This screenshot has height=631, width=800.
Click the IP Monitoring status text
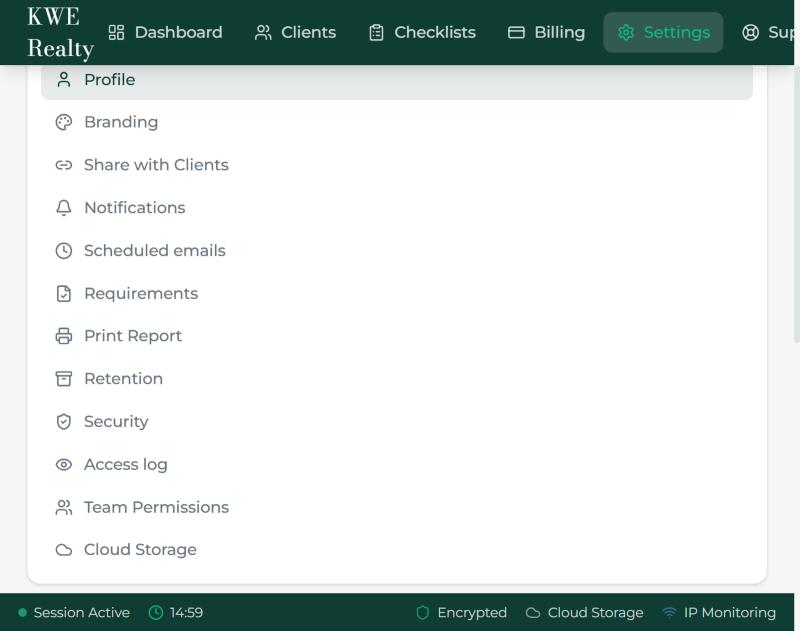click(730, 613)
